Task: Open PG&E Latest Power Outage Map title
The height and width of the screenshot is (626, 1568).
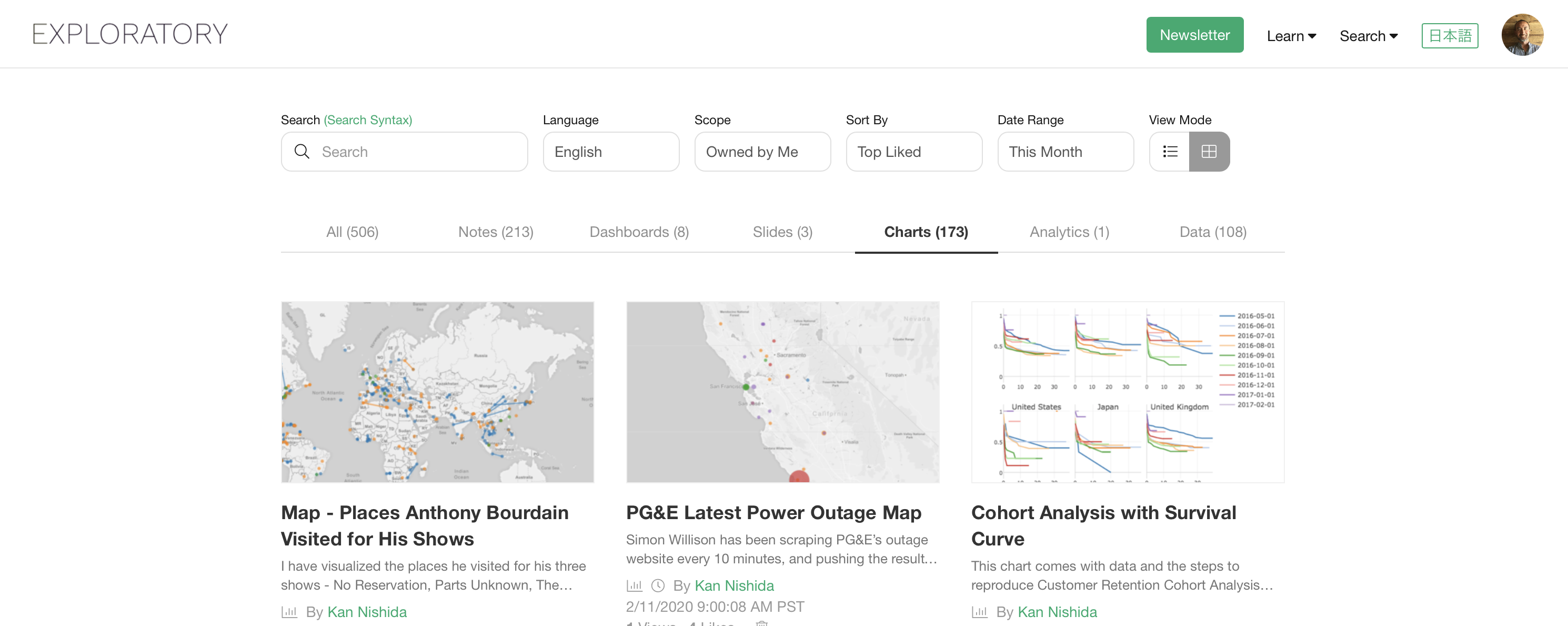Action: click(773, 513)
